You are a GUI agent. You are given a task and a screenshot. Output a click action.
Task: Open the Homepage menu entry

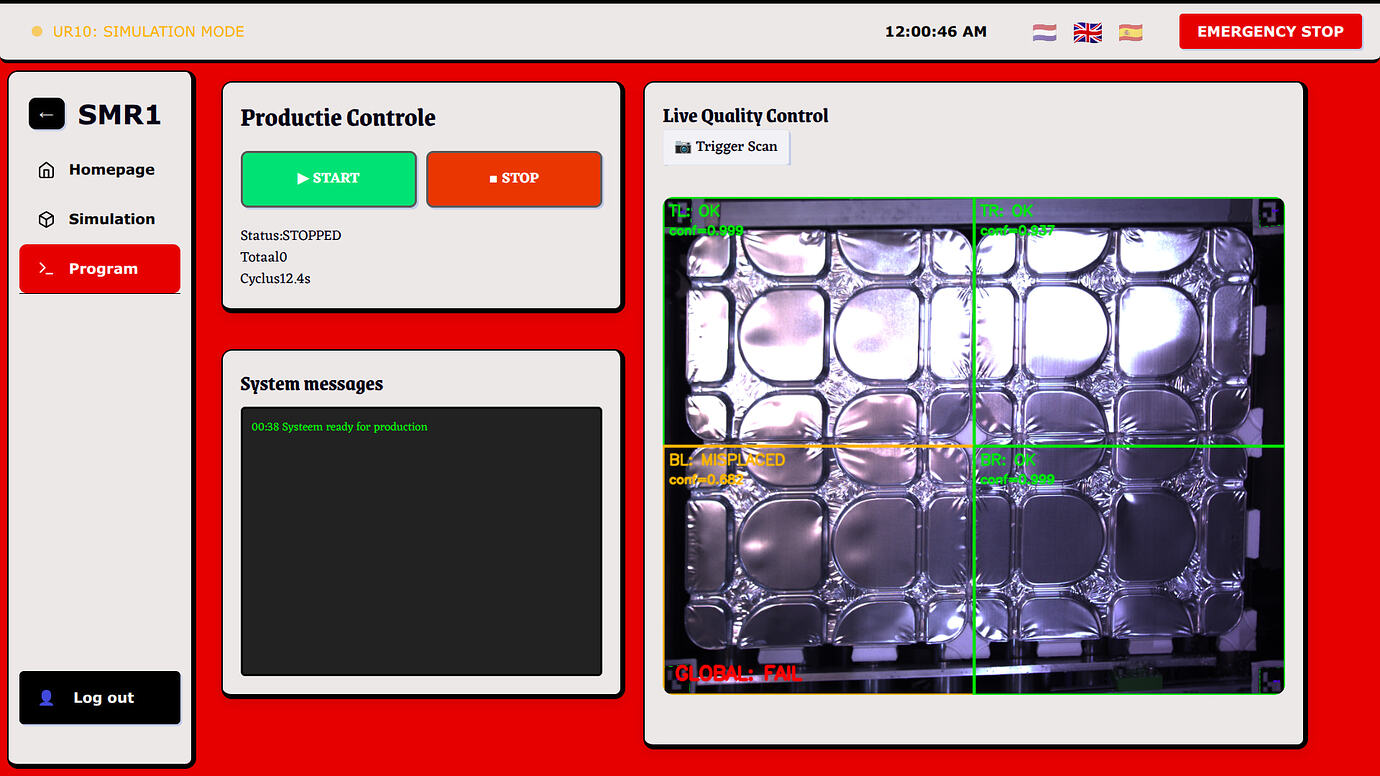click(112, 170)
